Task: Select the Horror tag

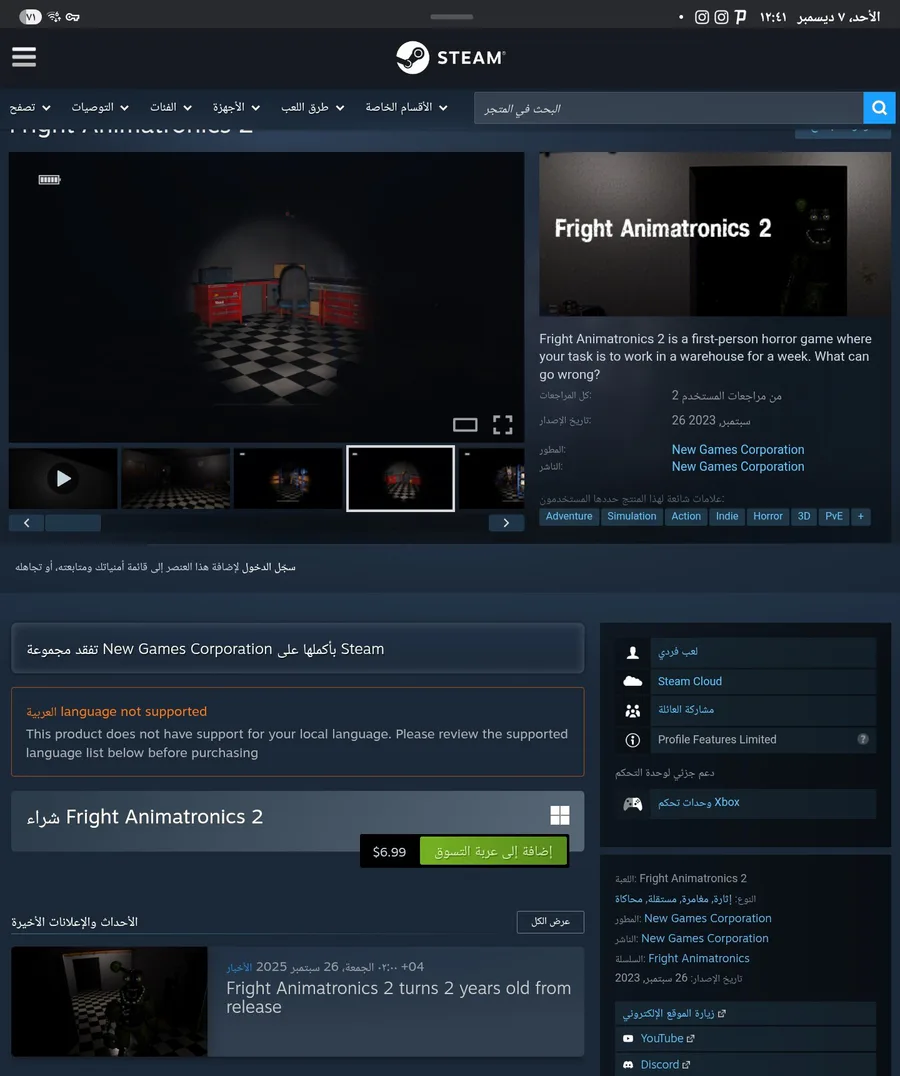Action: (768, 517)
